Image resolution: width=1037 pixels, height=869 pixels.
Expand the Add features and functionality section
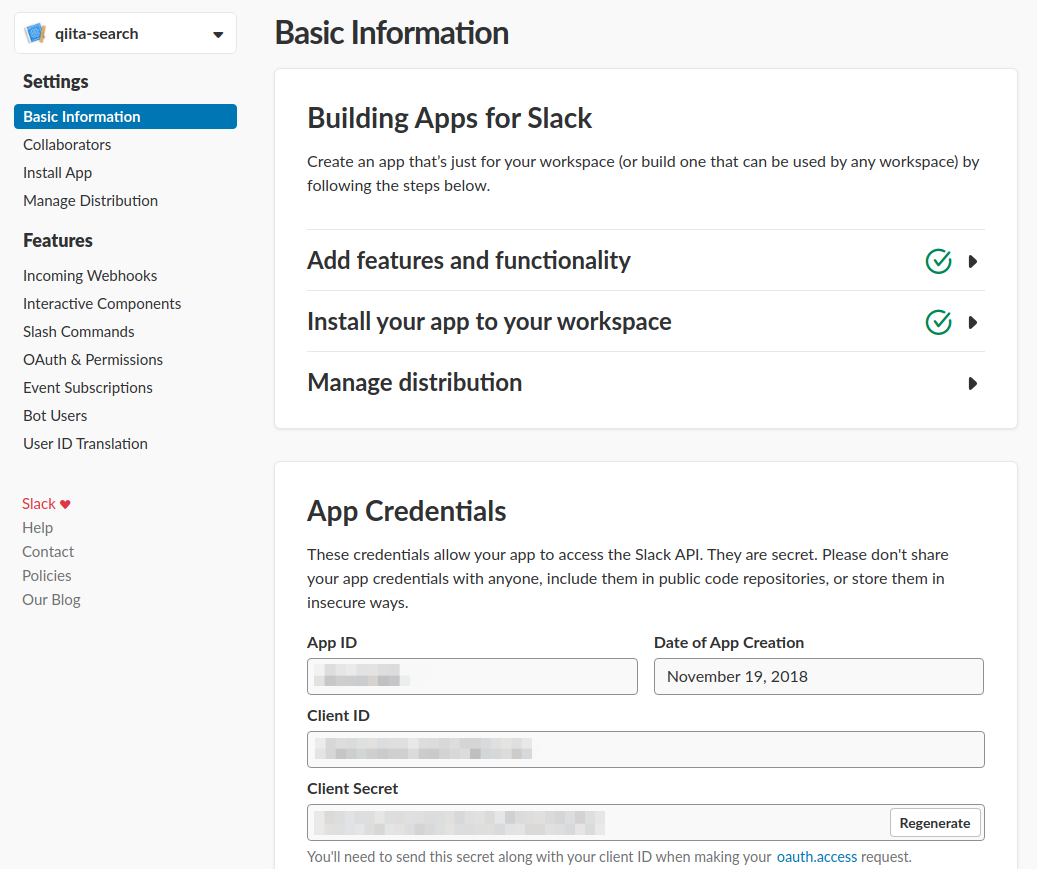click(x=645, y=261)
